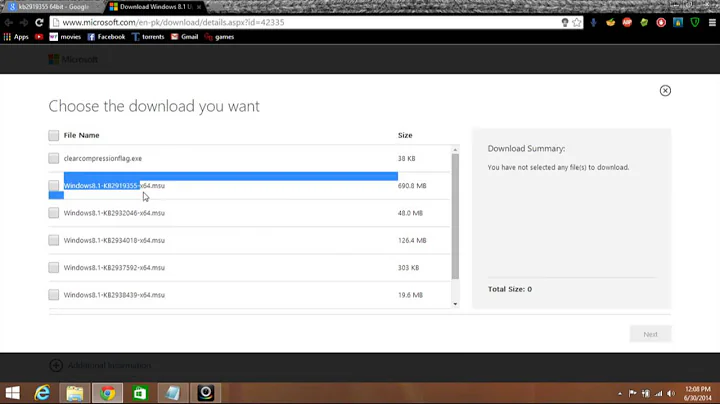Launch Internet Explorer from taskbar

pyautogui.click(x=42, y=393)
